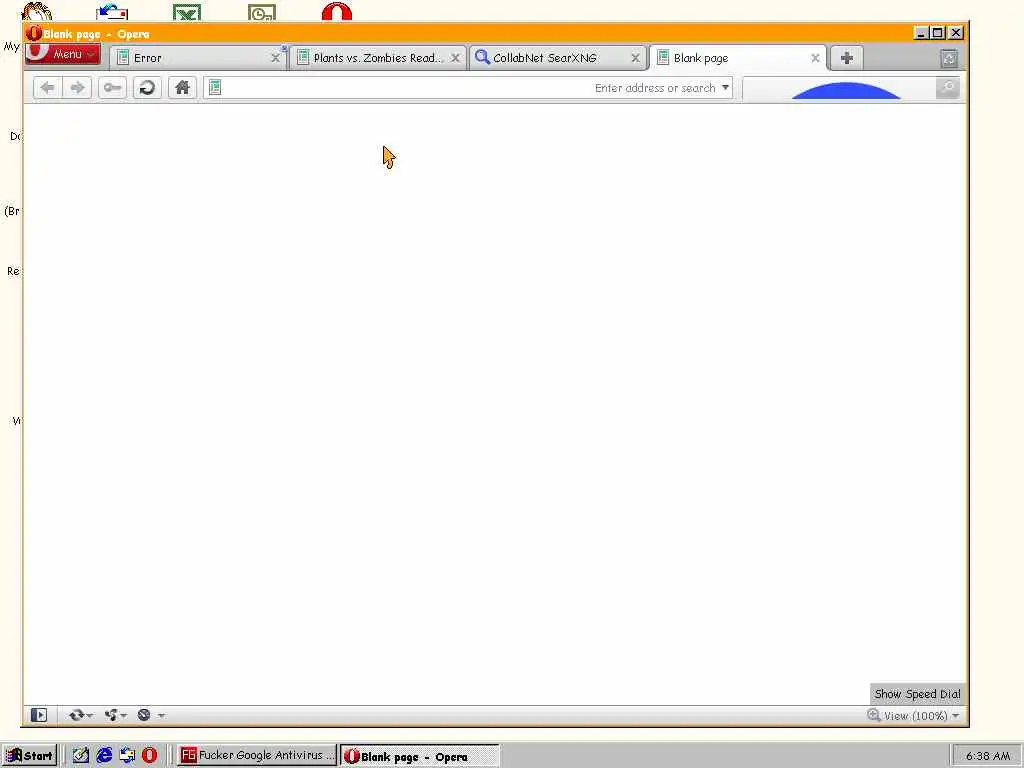The height and width of the screenshot is (768, 1024).
Task: Launch Internet Explorer from quick launch
Action: click(x=104, y=756)
